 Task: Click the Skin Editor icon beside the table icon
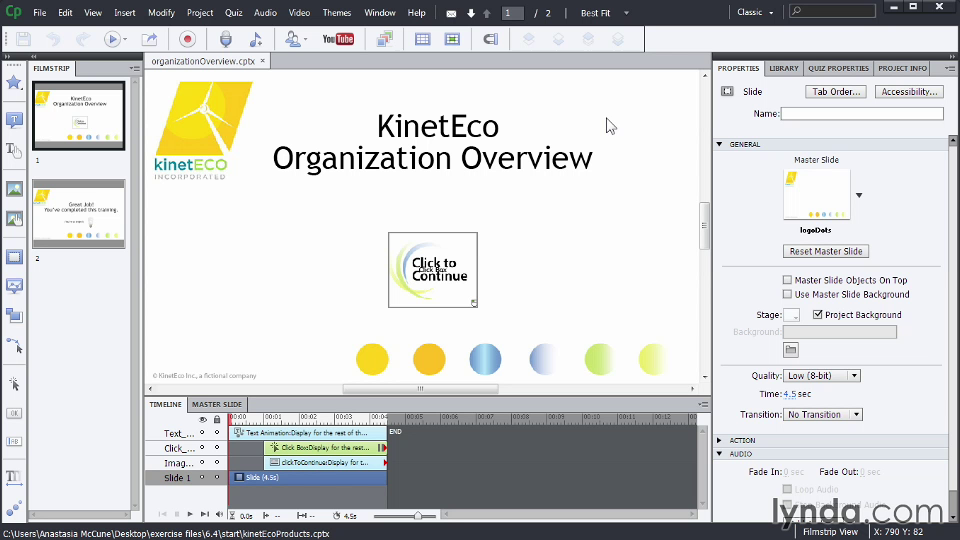pos(452,39)
